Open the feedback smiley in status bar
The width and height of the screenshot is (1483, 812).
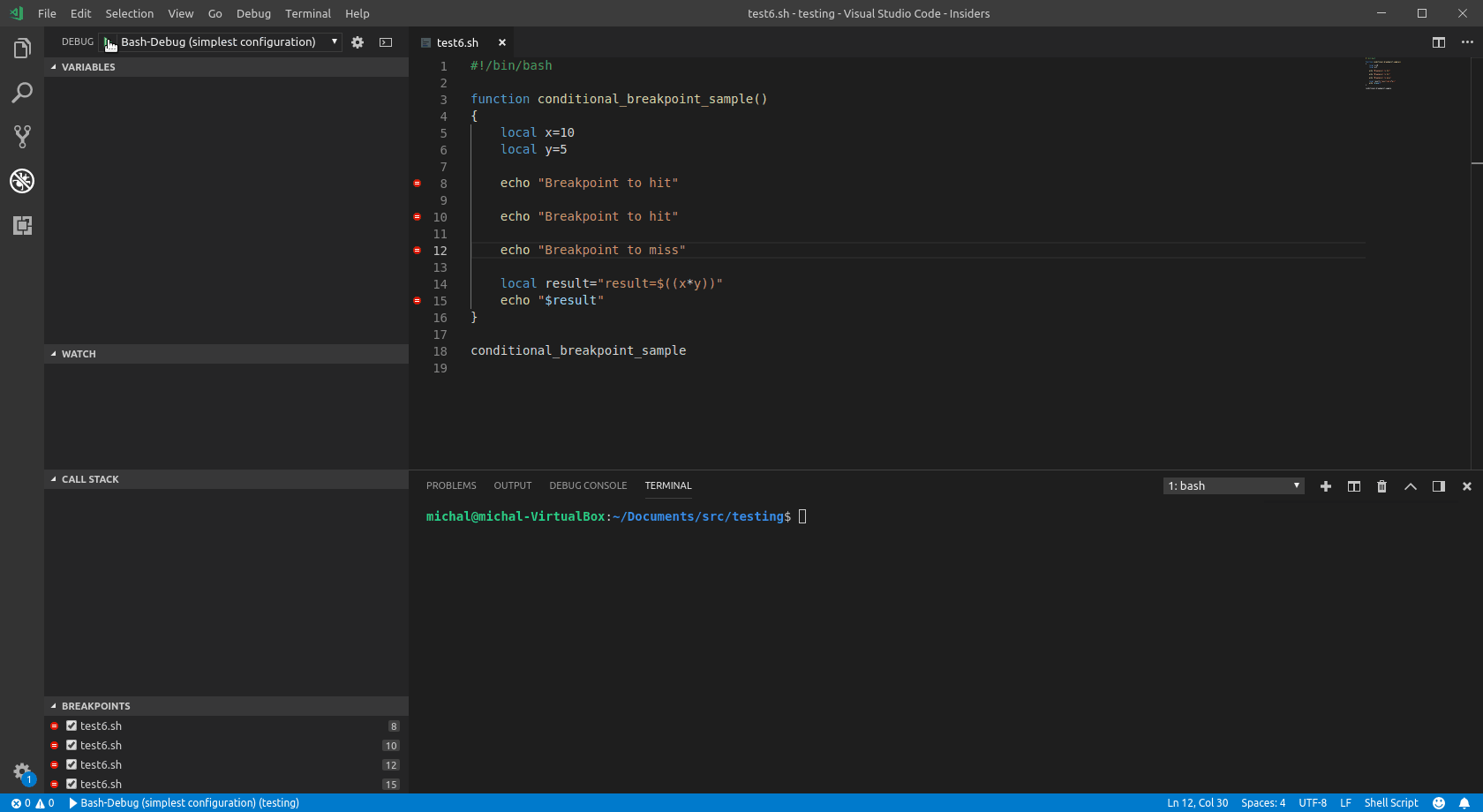point(1439,803)
